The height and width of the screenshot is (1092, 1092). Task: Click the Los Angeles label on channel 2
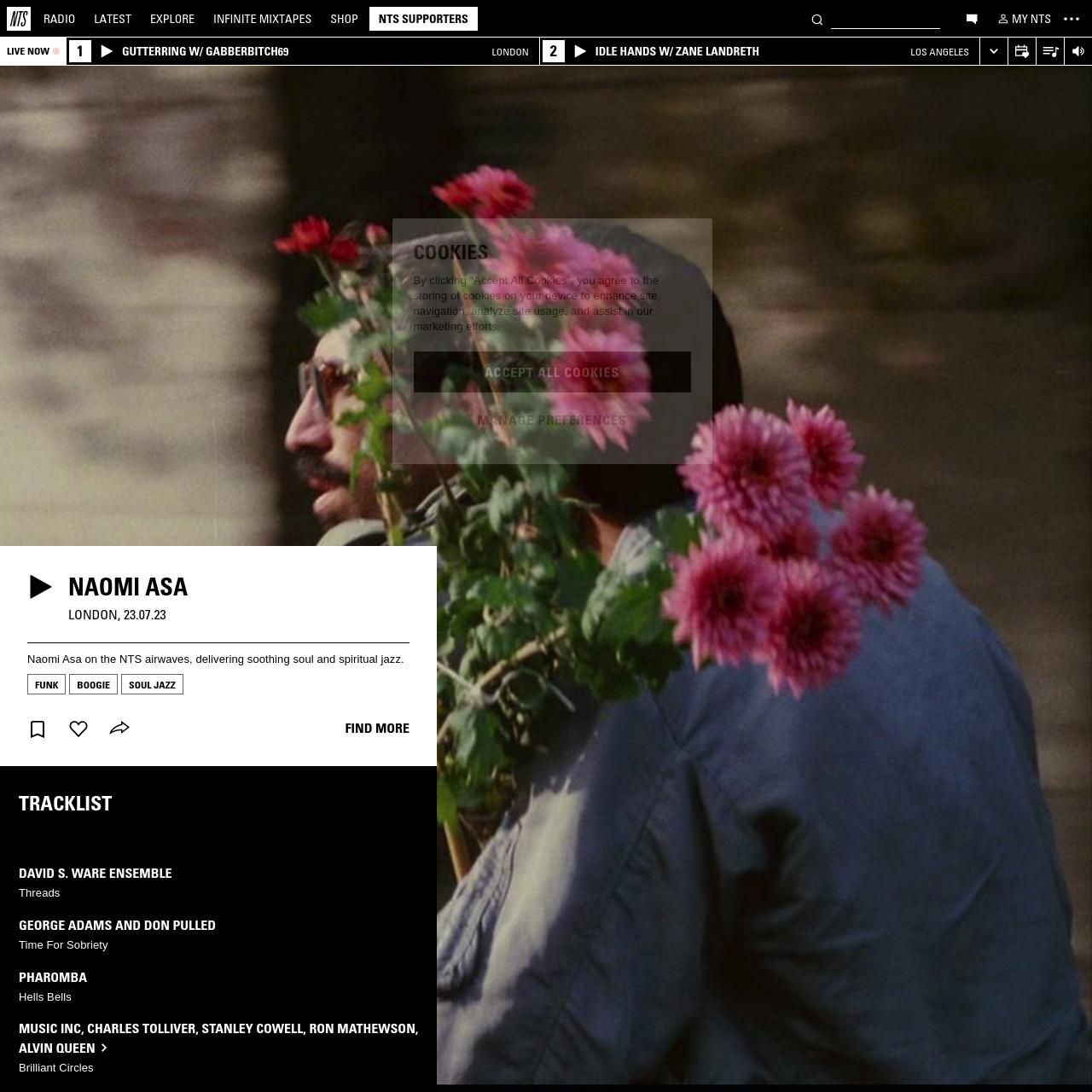point(939,52)
